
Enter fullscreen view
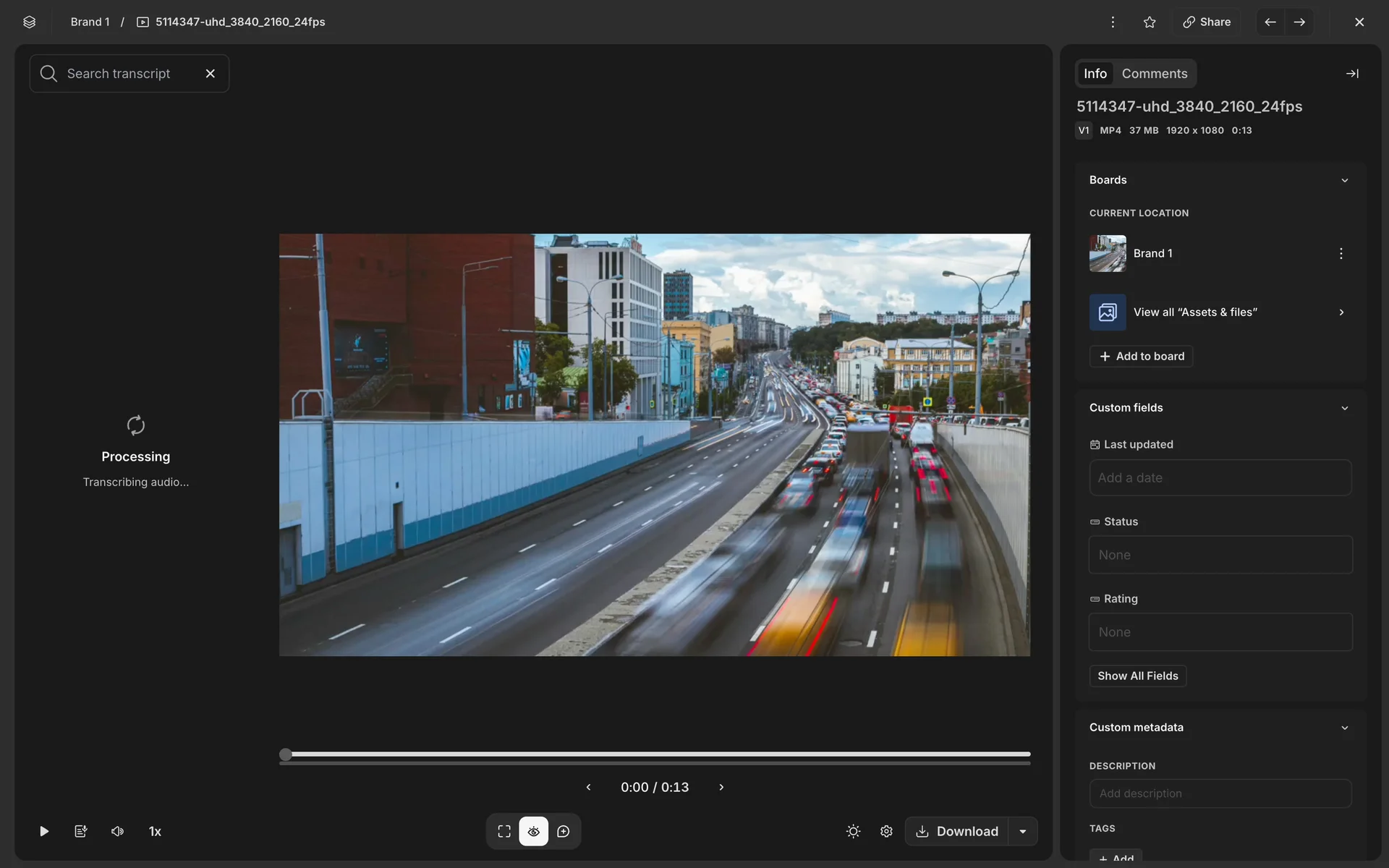tap(504, 831)
